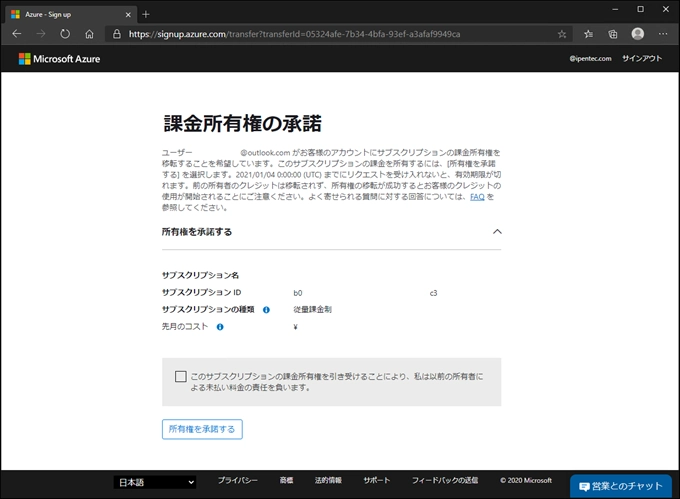
Task: Open the Collections icon in toolbar
Action: pos(613,34)
